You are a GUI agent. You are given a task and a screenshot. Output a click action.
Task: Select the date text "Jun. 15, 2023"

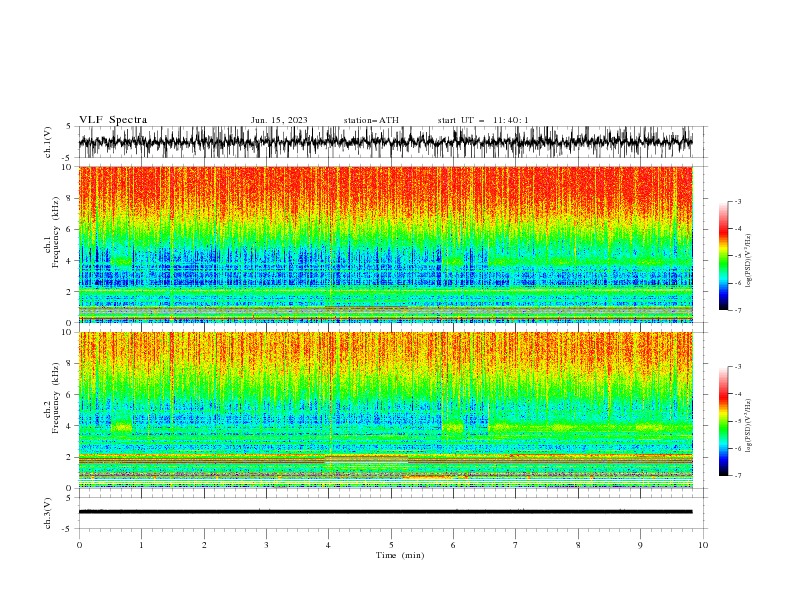(x=279, y=120)
